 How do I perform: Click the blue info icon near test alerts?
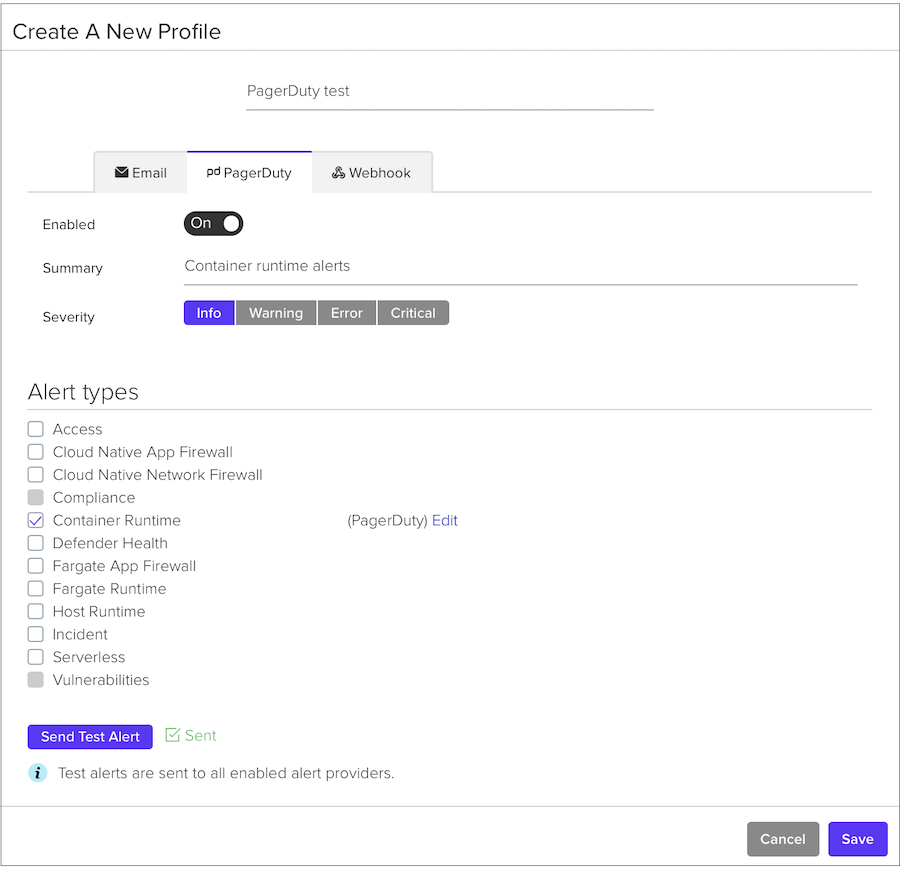37,773
